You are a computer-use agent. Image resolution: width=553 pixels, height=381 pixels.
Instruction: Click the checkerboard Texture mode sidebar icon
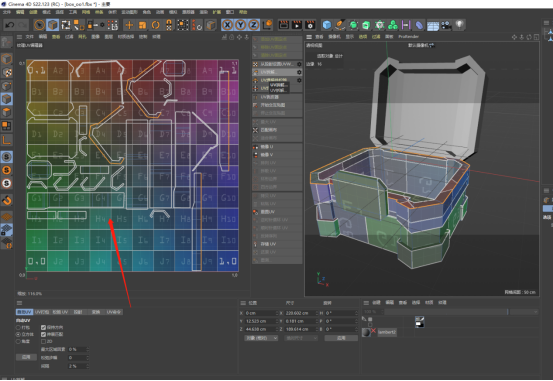pos(7,72)
